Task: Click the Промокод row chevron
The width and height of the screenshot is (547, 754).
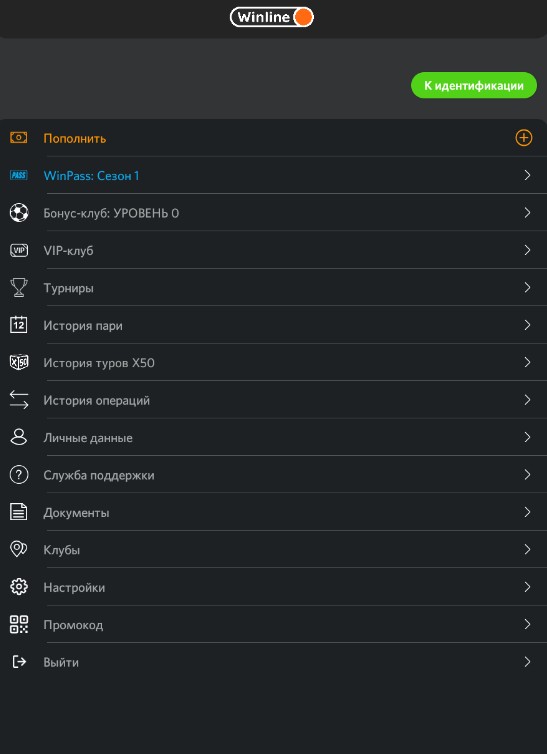Action: [527, 624]
